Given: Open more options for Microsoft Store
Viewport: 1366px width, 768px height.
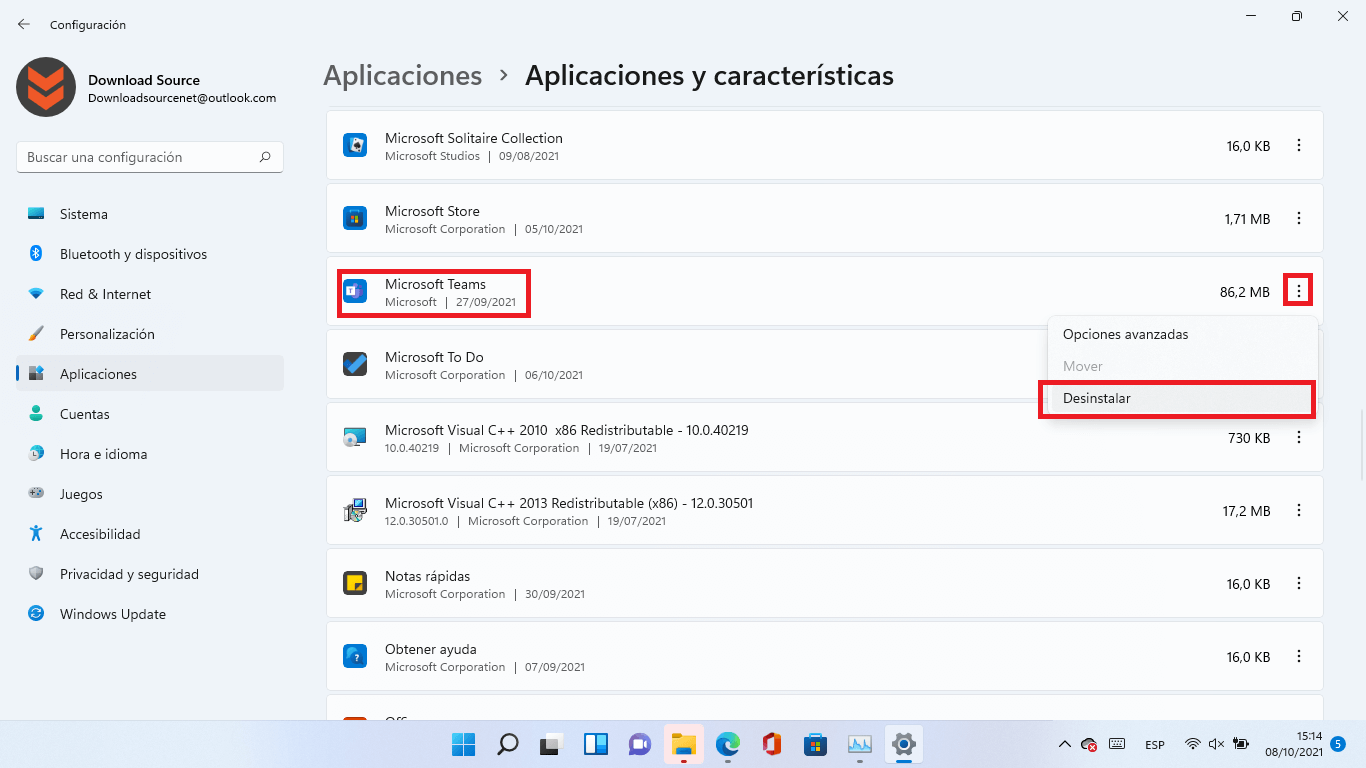Looking at the screenshot, I should tap(1299, 218).
